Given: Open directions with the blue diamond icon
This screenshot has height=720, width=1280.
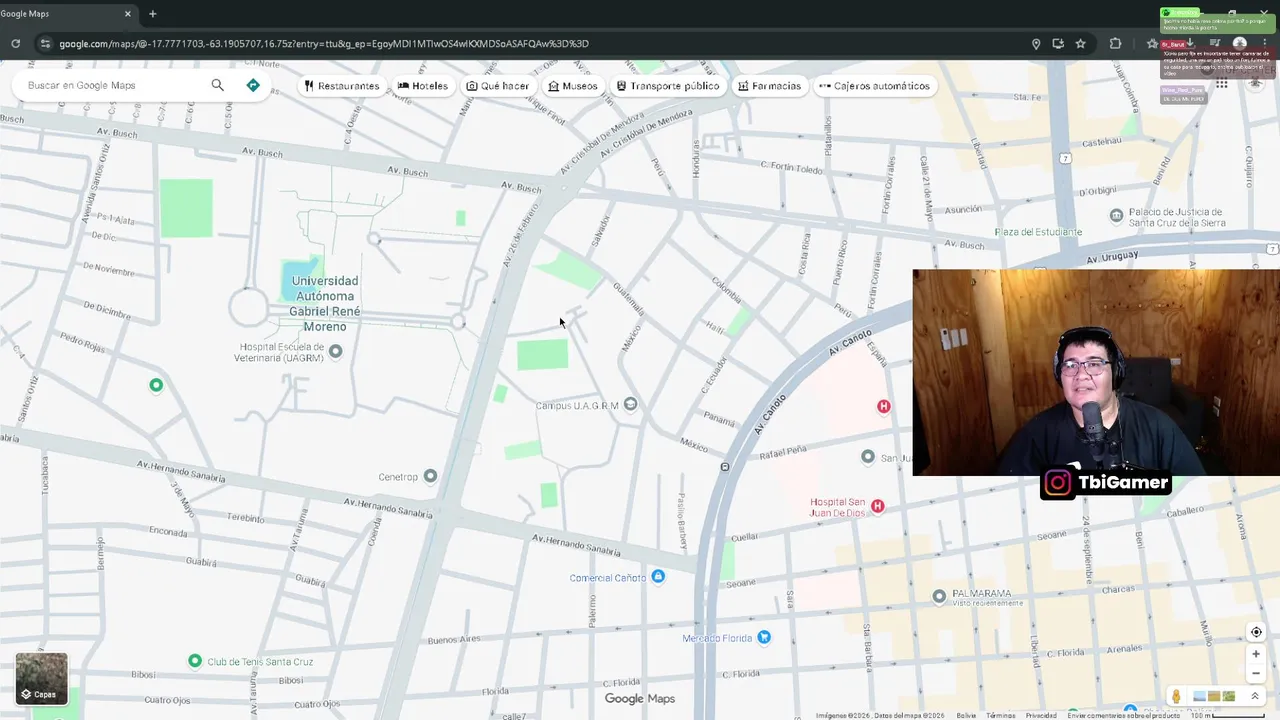Looking at the screenshot, I should (253, 85).
